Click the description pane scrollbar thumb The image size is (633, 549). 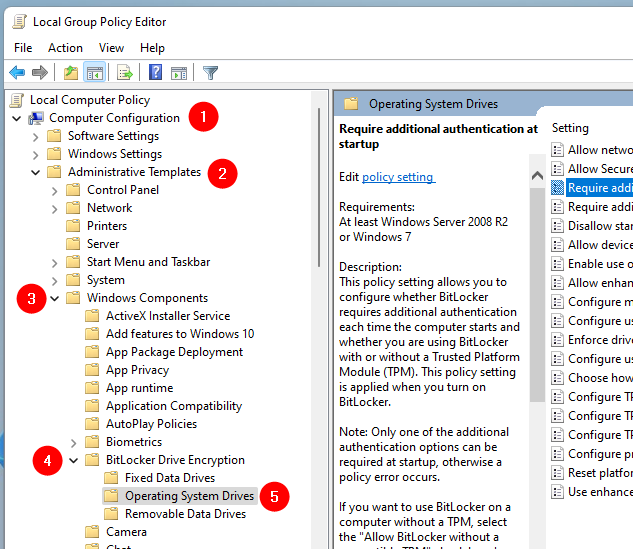(x=537, y=295)
